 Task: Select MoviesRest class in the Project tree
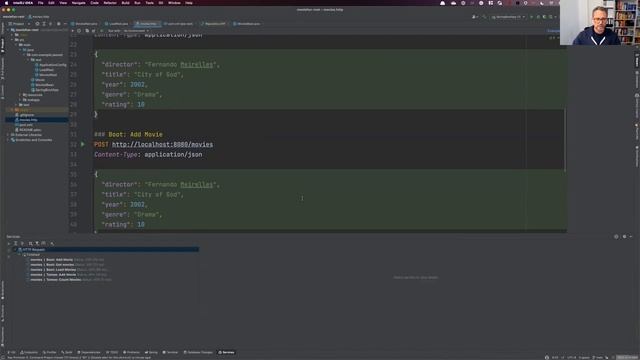(x=46, y=75)
